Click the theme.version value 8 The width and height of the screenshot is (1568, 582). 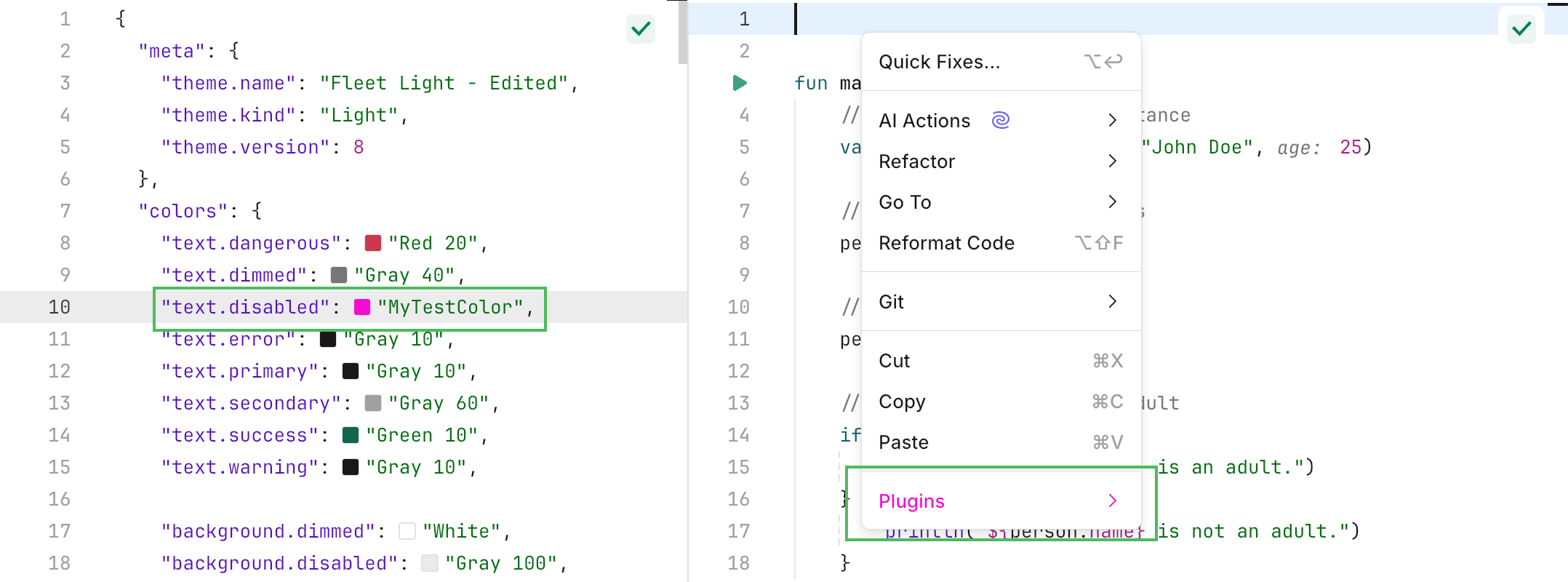coord(359,147)
